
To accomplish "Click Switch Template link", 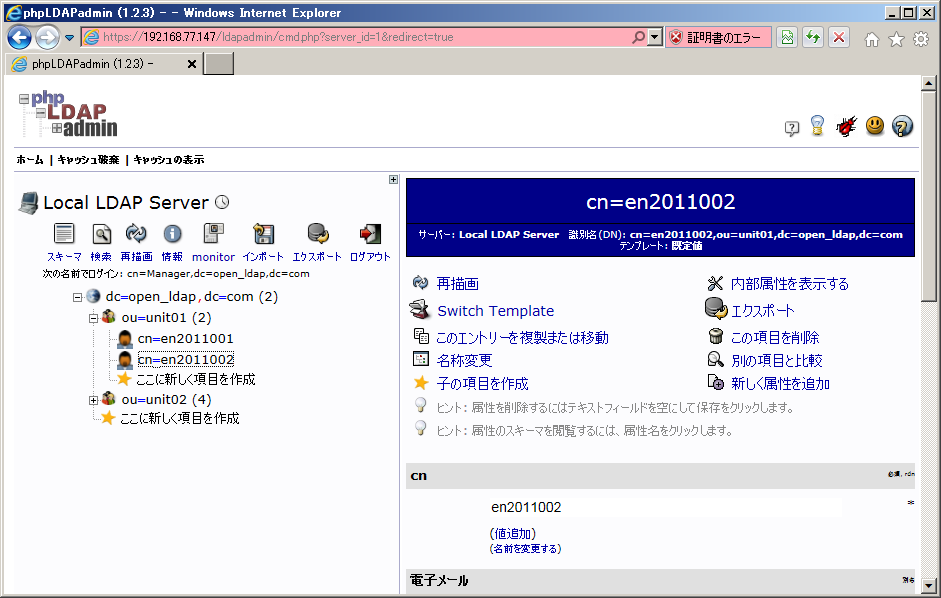I will tap(496, 311).
